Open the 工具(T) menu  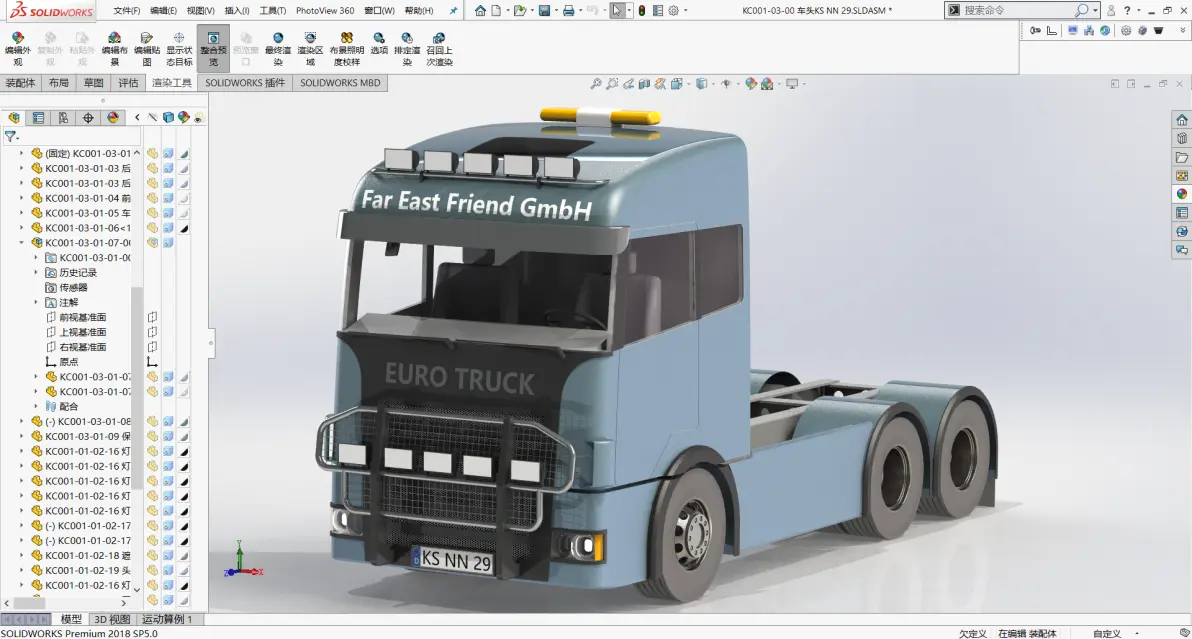(x=272, y=11)
